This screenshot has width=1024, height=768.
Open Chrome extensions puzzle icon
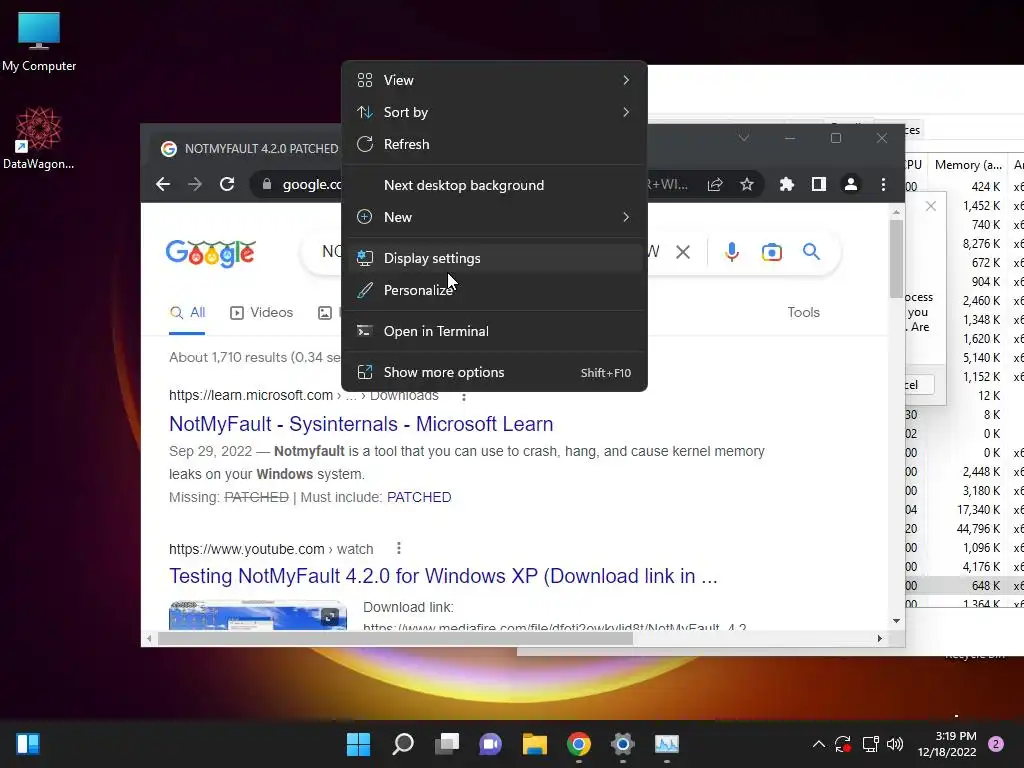click(x=786, y=185)
